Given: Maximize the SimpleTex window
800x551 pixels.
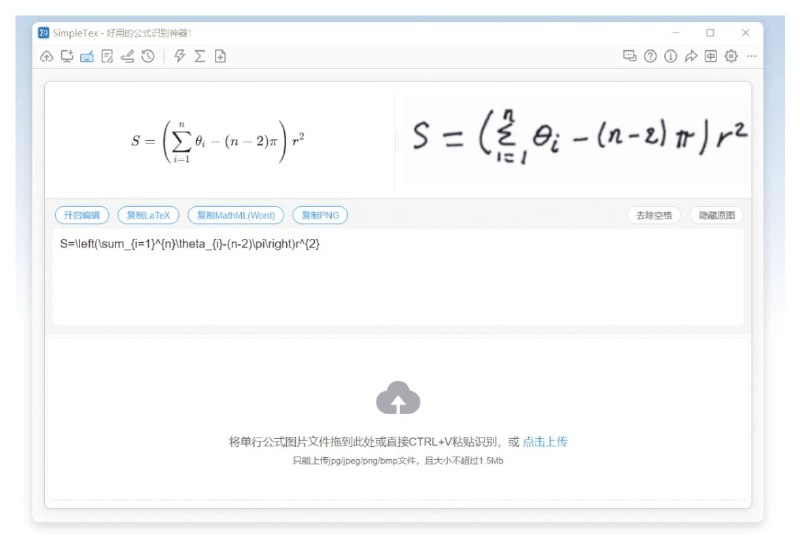Looking at the screenshot, I should click(x=710, y=33).
